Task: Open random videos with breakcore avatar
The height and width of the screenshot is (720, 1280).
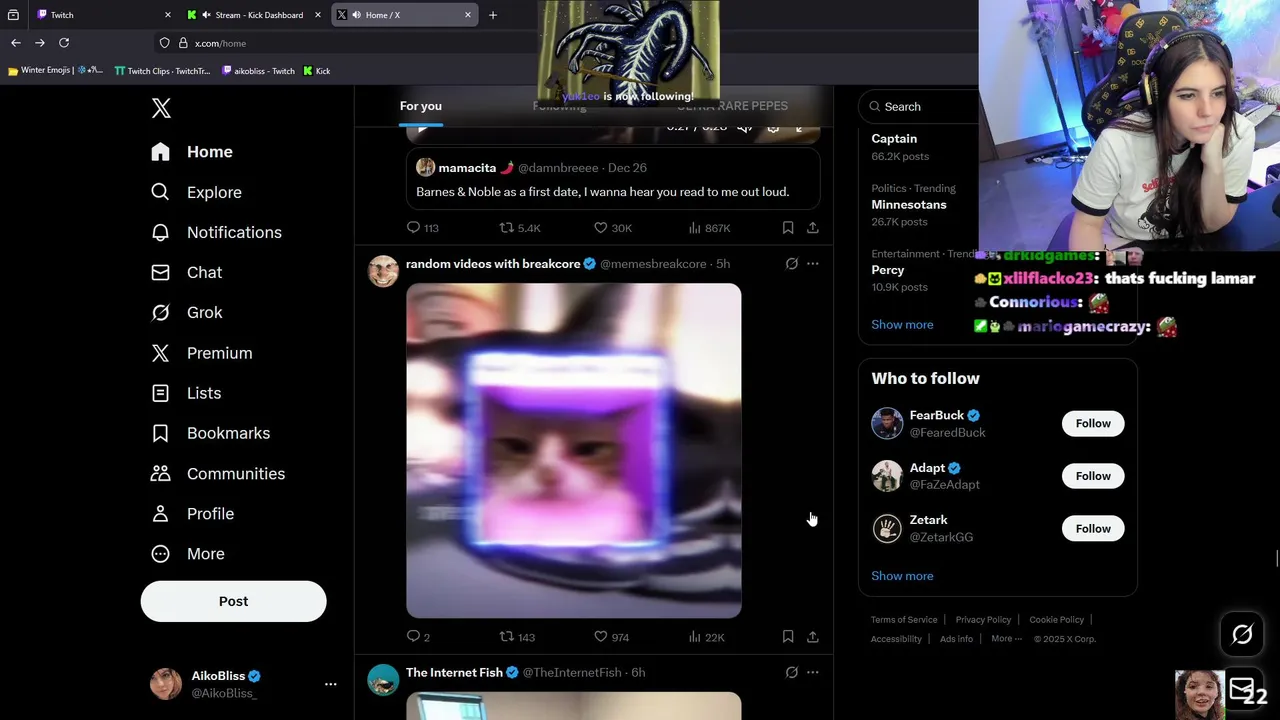Action: (383, 271)
